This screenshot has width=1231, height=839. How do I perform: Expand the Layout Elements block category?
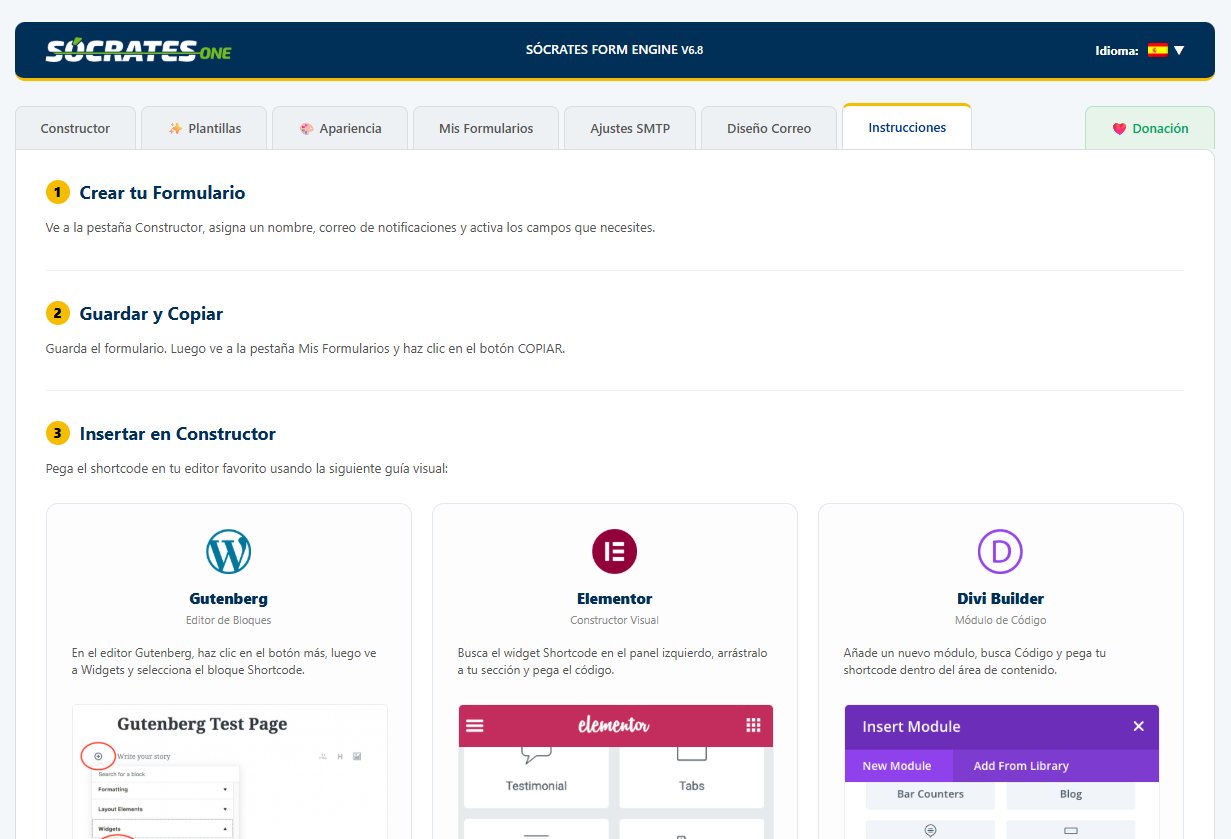(161, 808)
